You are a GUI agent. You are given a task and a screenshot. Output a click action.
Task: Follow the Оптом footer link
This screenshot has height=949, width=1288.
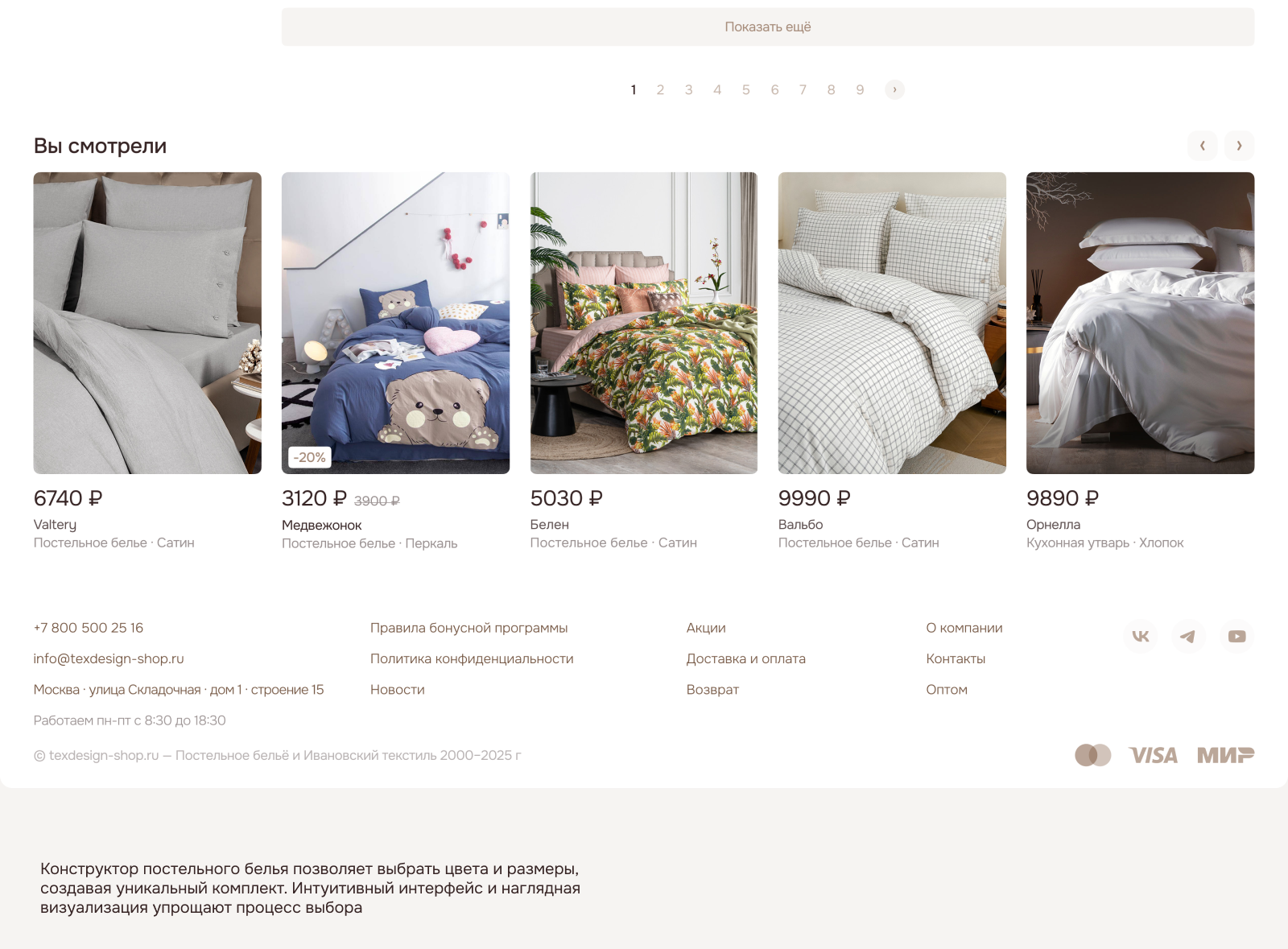(x=947, y=689)
